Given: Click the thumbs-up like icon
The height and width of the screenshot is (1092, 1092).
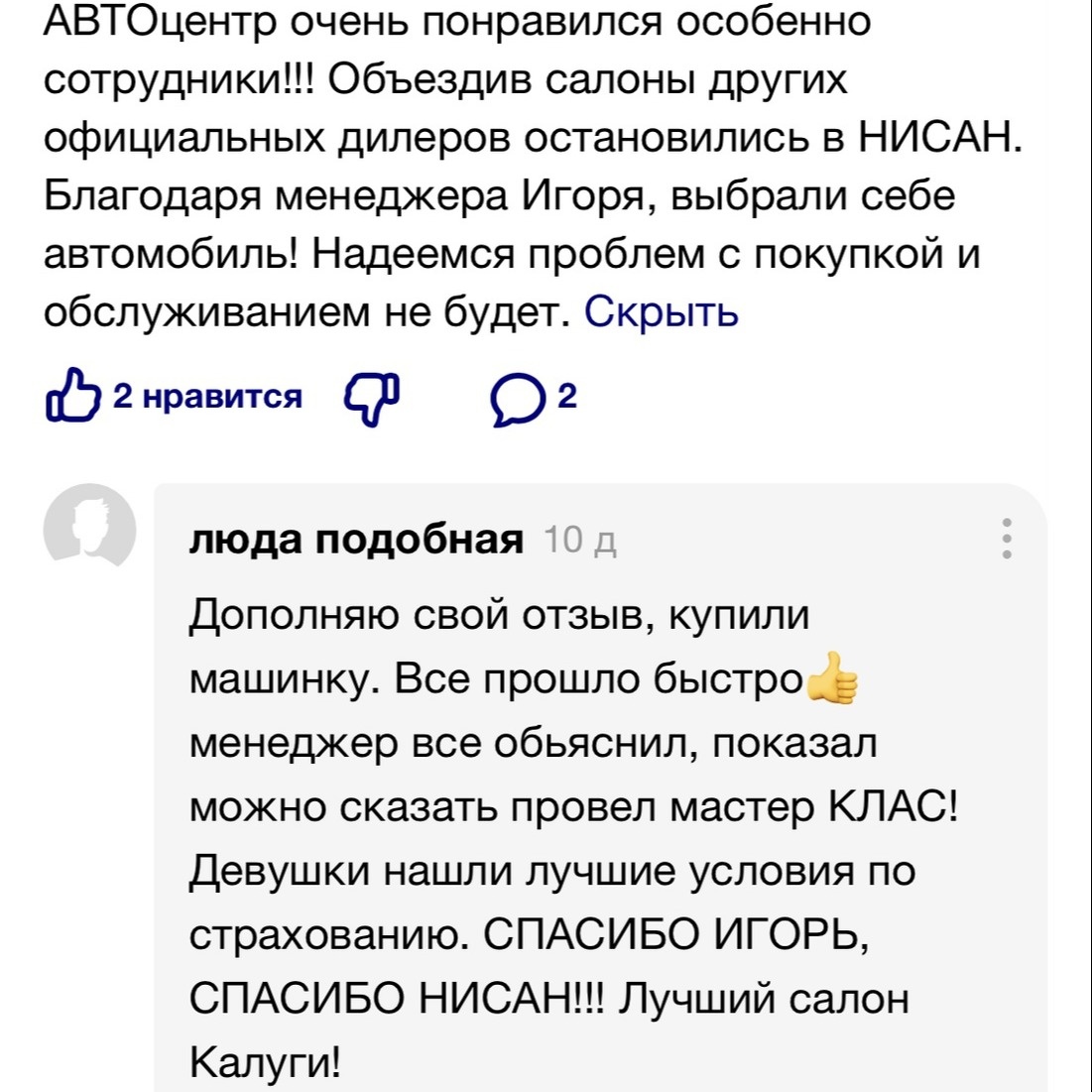Looking at the screenshot, I should 73,398.
